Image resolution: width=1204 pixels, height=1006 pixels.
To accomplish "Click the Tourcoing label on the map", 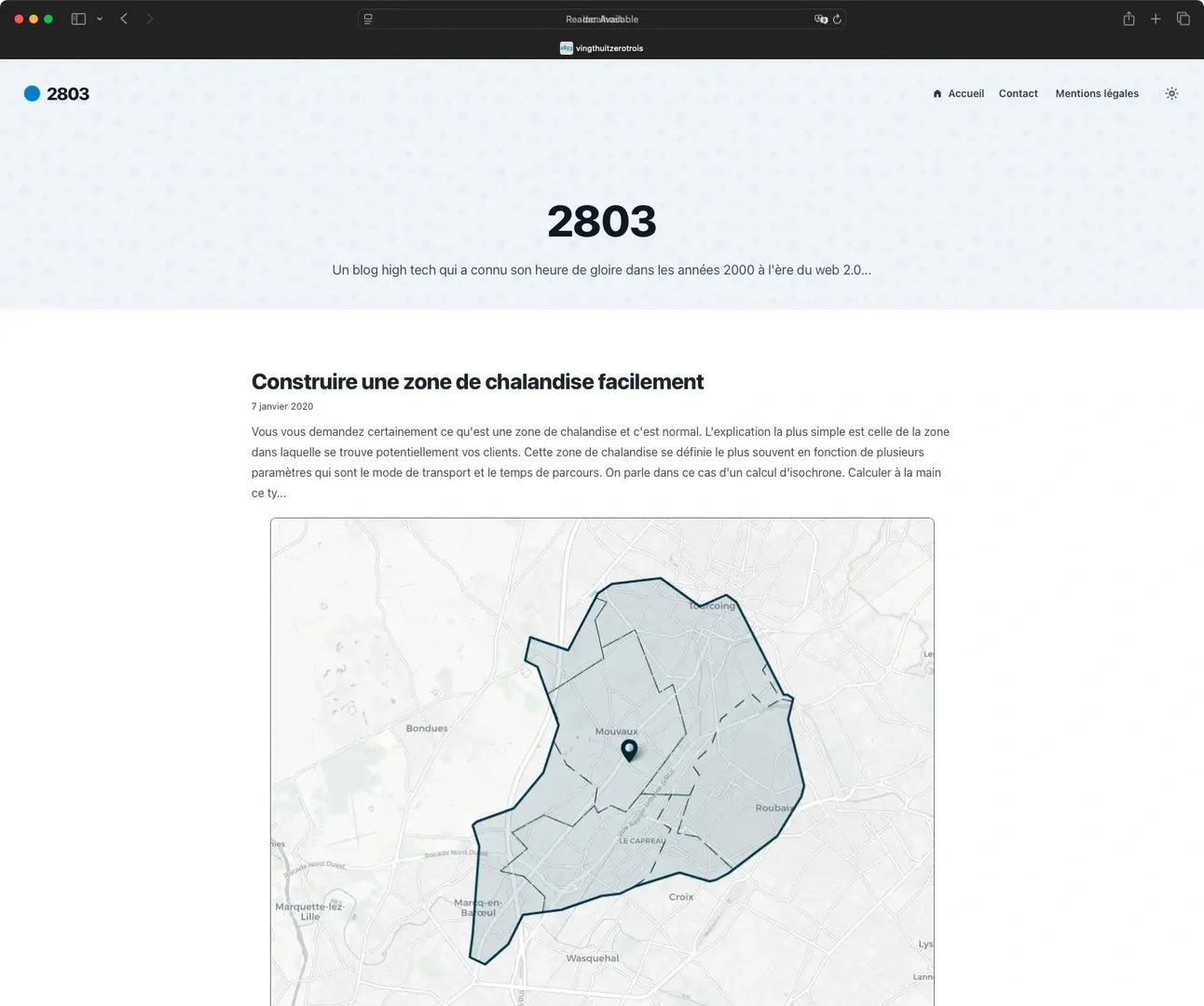I will (x=712, y=605).
